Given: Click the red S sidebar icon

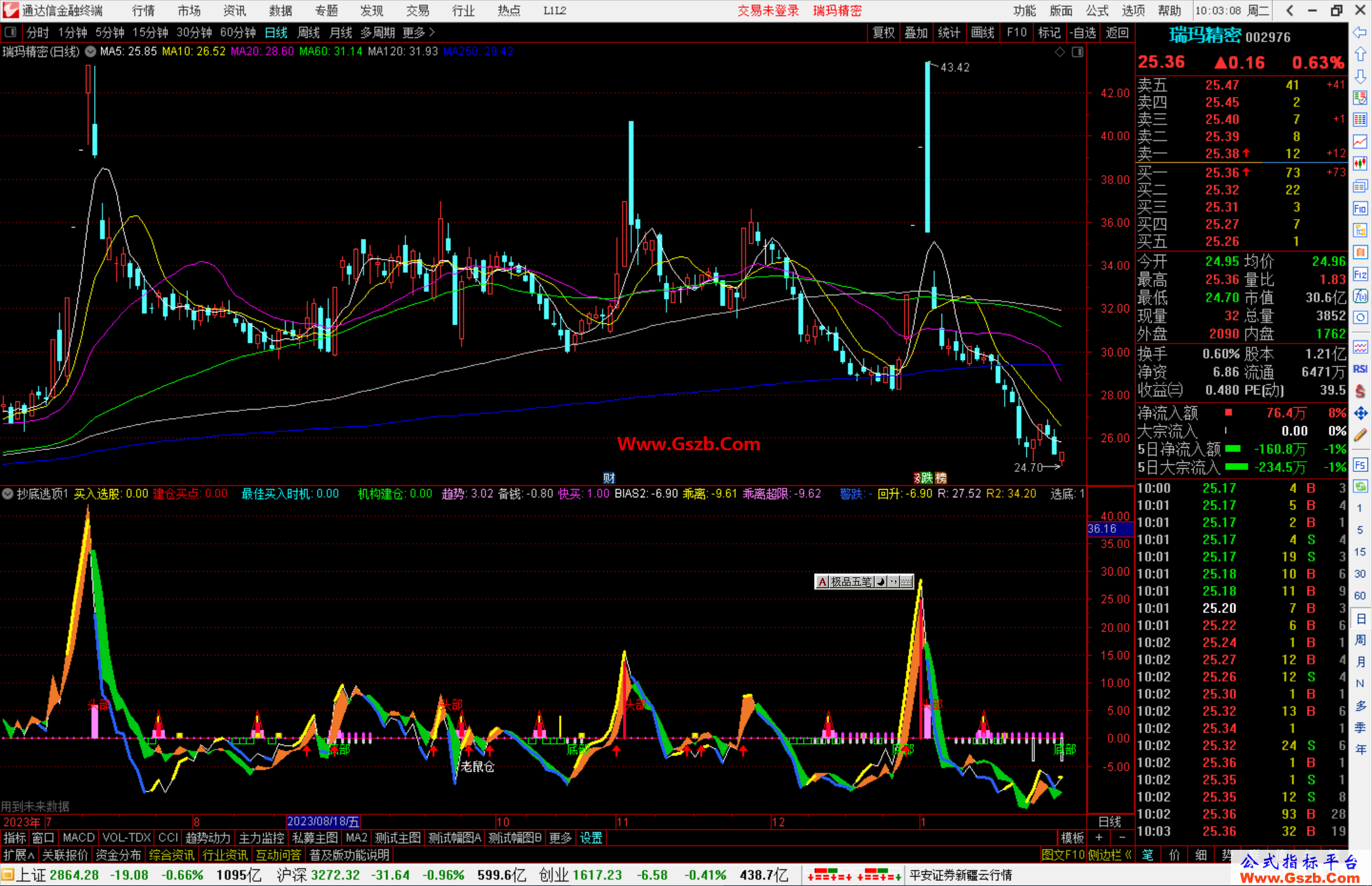Looking at the screenshot, I should 1360,391.
